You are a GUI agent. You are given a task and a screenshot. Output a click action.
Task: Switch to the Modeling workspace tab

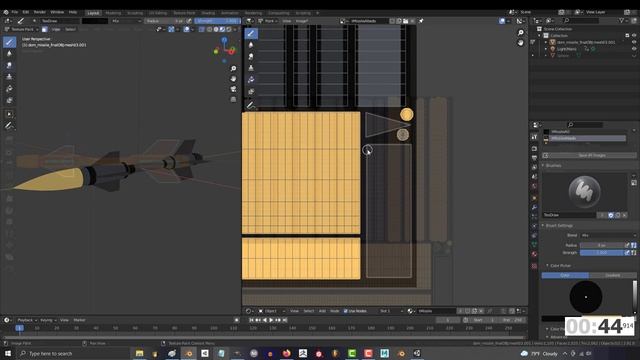113,13
